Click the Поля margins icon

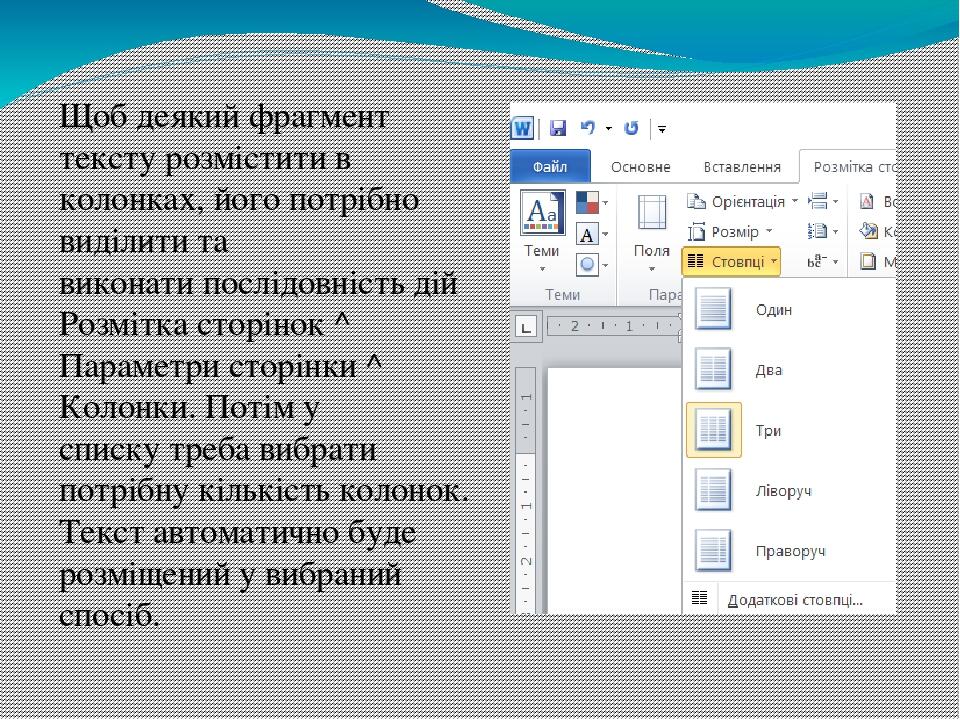[x=651, y=212]
